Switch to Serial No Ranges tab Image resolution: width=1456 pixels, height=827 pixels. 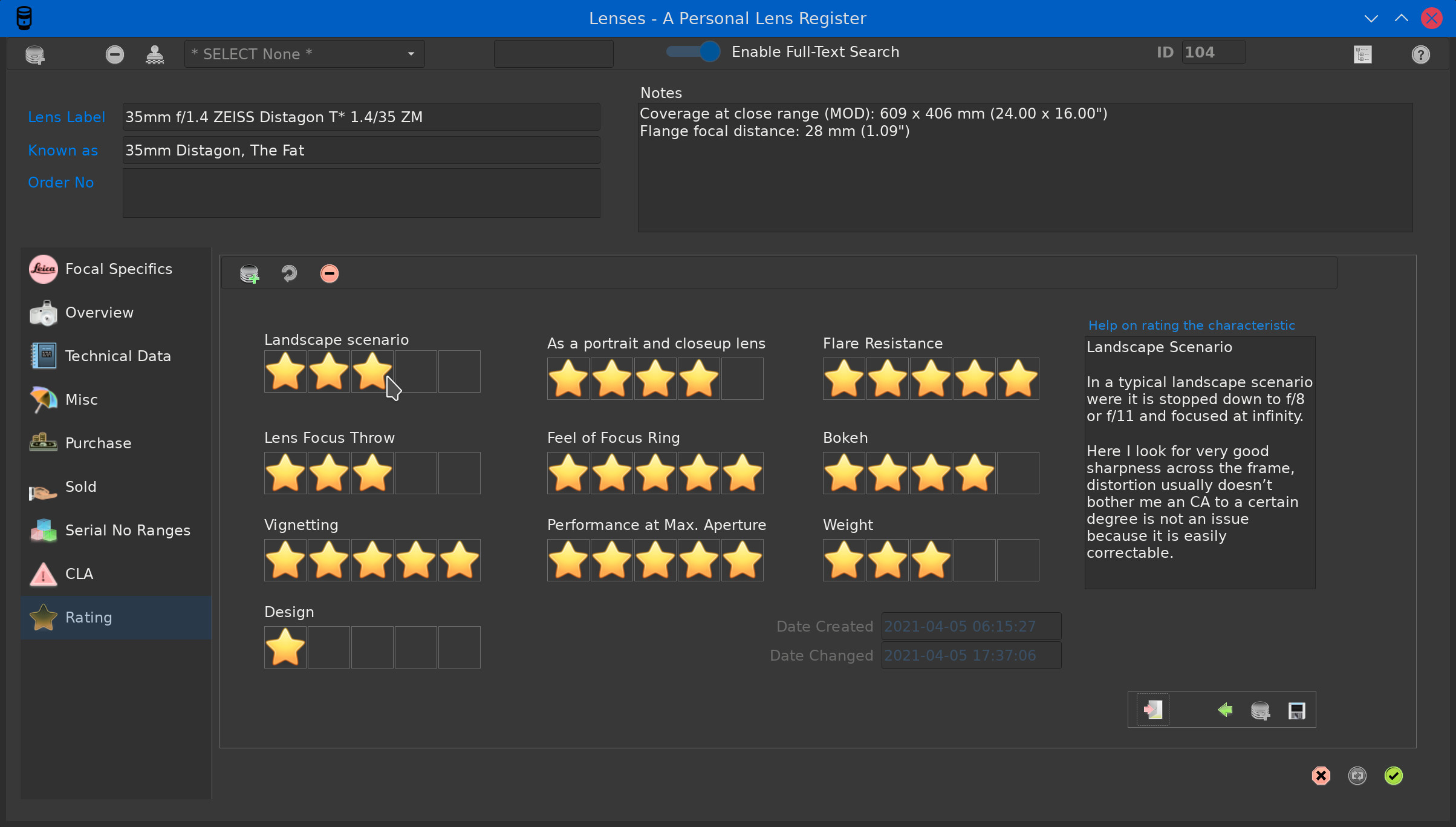click(127, 531)
